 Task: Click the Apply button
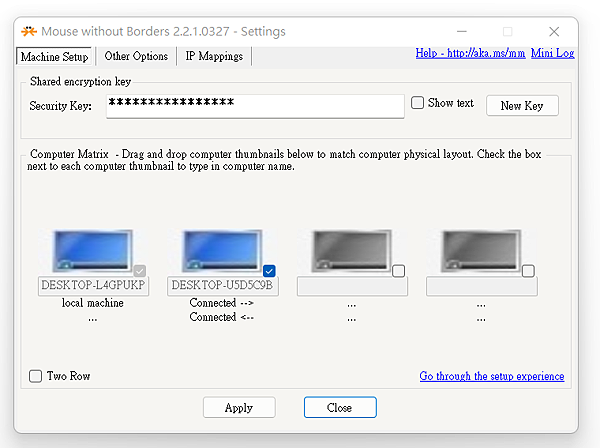239,407
